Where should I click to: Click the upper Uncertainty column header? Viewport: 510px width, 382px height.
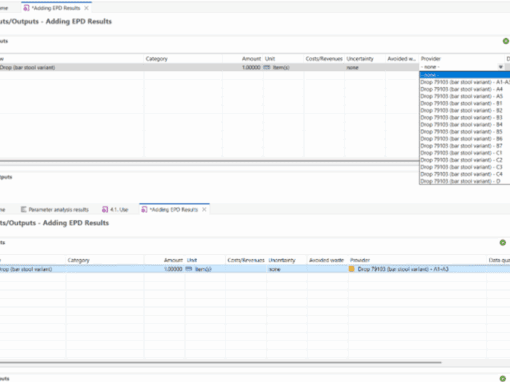[x=365, y=59]
